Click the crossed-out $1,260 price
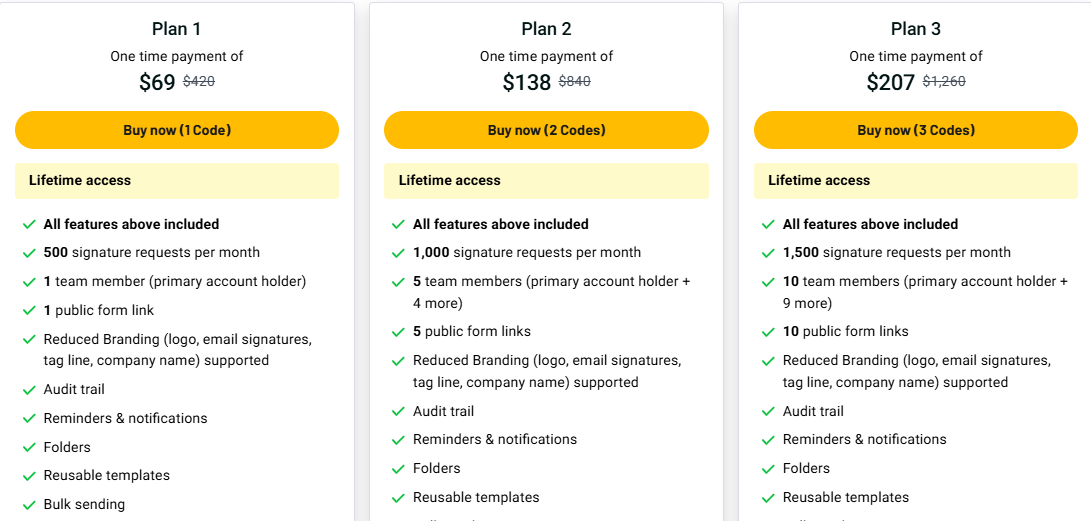 click(943, 82)
